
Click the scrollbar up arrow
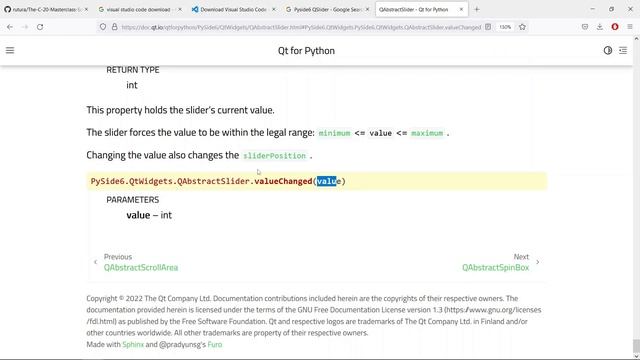(636, 39)
